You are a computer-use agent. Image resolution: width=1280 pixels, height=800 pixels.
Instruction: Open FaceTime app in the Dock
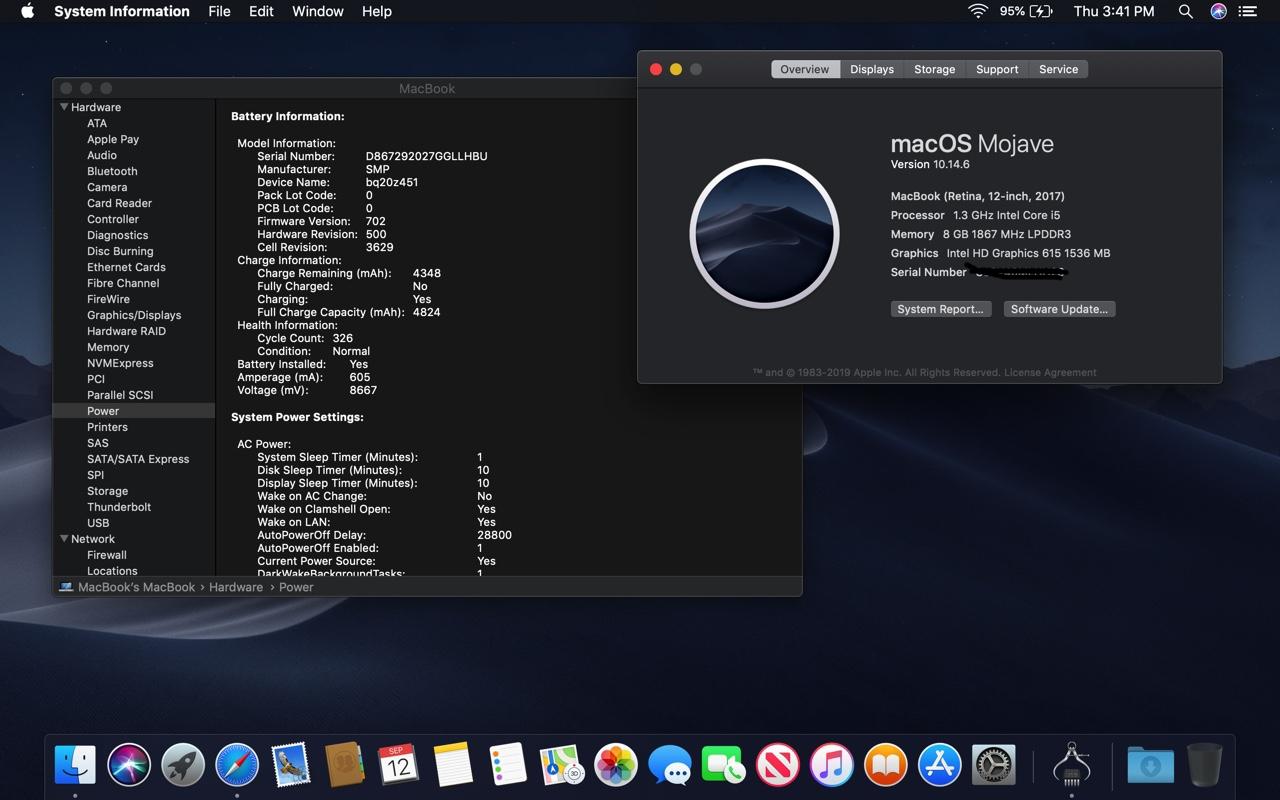[723, 766]
